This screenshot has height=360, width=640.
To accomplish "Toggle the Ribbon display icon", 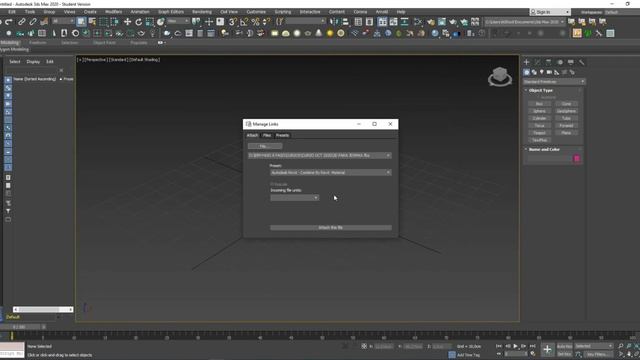I will click(x=382, y=22).
